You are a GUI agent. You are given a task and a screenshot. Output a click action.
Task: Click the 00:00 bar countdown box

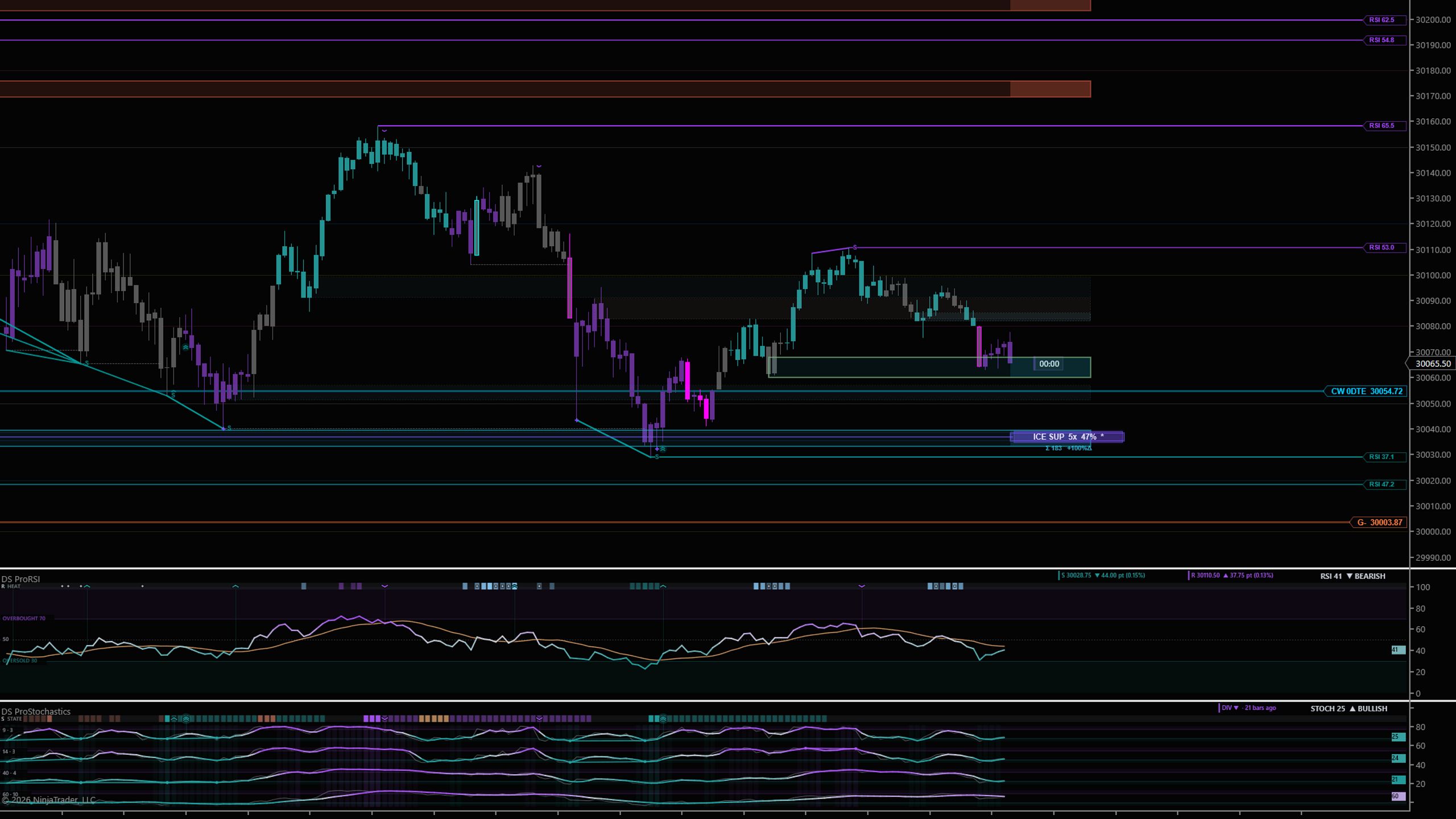point(1049,364)
